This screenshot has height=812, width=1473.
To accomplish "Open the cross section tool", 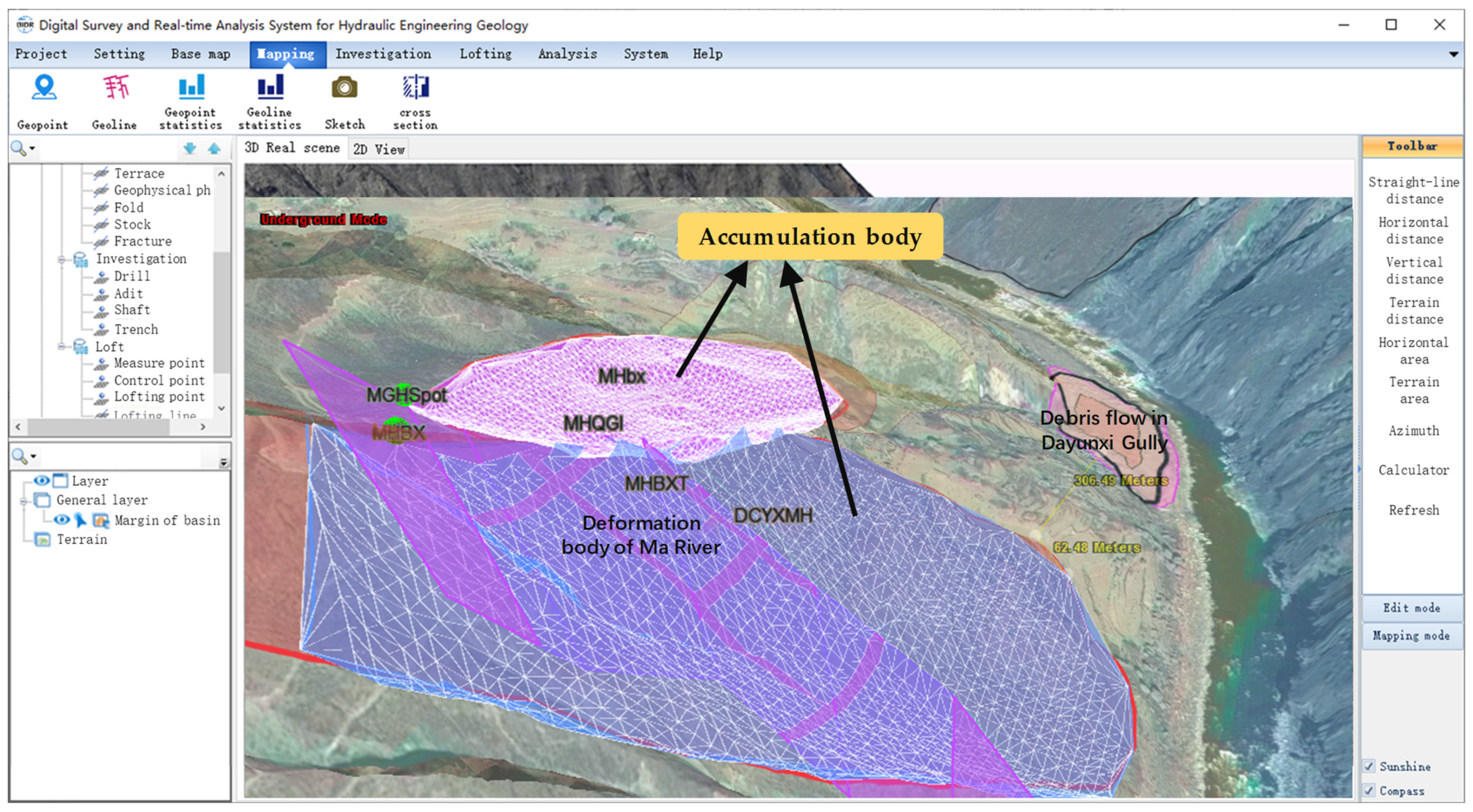I will click(416, 88).
